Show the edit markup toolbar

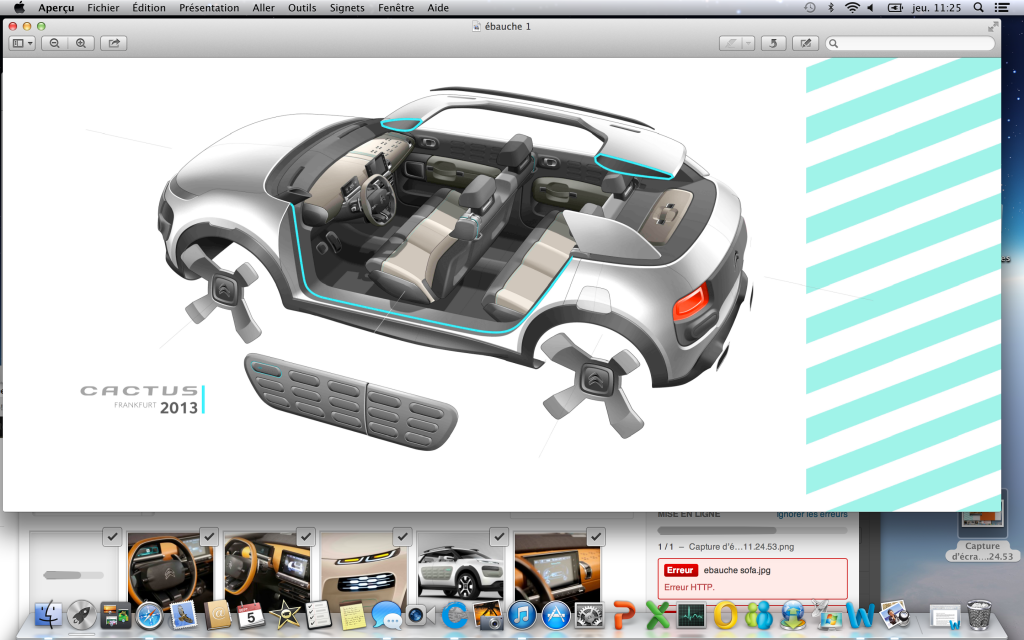tap(805, 43)
